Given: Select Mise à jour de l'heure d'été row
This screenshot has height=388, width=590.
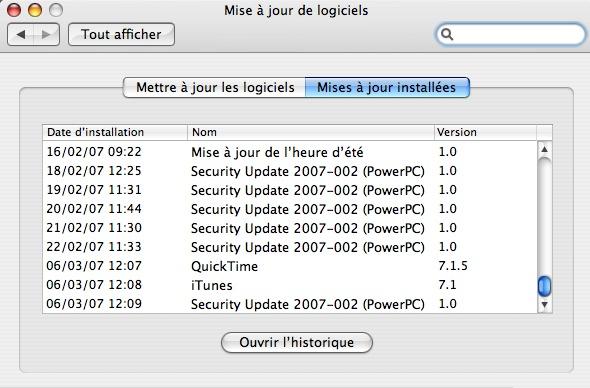Looking at the screenshot, I should (290, 152).
